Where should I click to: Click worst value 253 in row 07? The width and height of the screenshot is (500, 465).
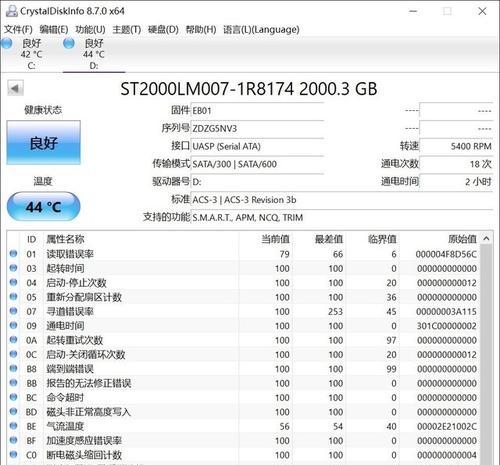tap(335, 312)
